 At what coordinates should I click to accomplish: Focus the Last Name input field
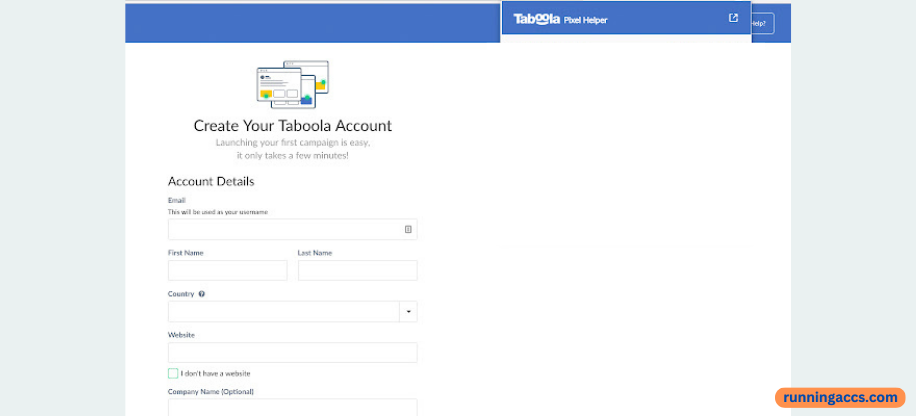pyautogui.click(x=358, y=271)
